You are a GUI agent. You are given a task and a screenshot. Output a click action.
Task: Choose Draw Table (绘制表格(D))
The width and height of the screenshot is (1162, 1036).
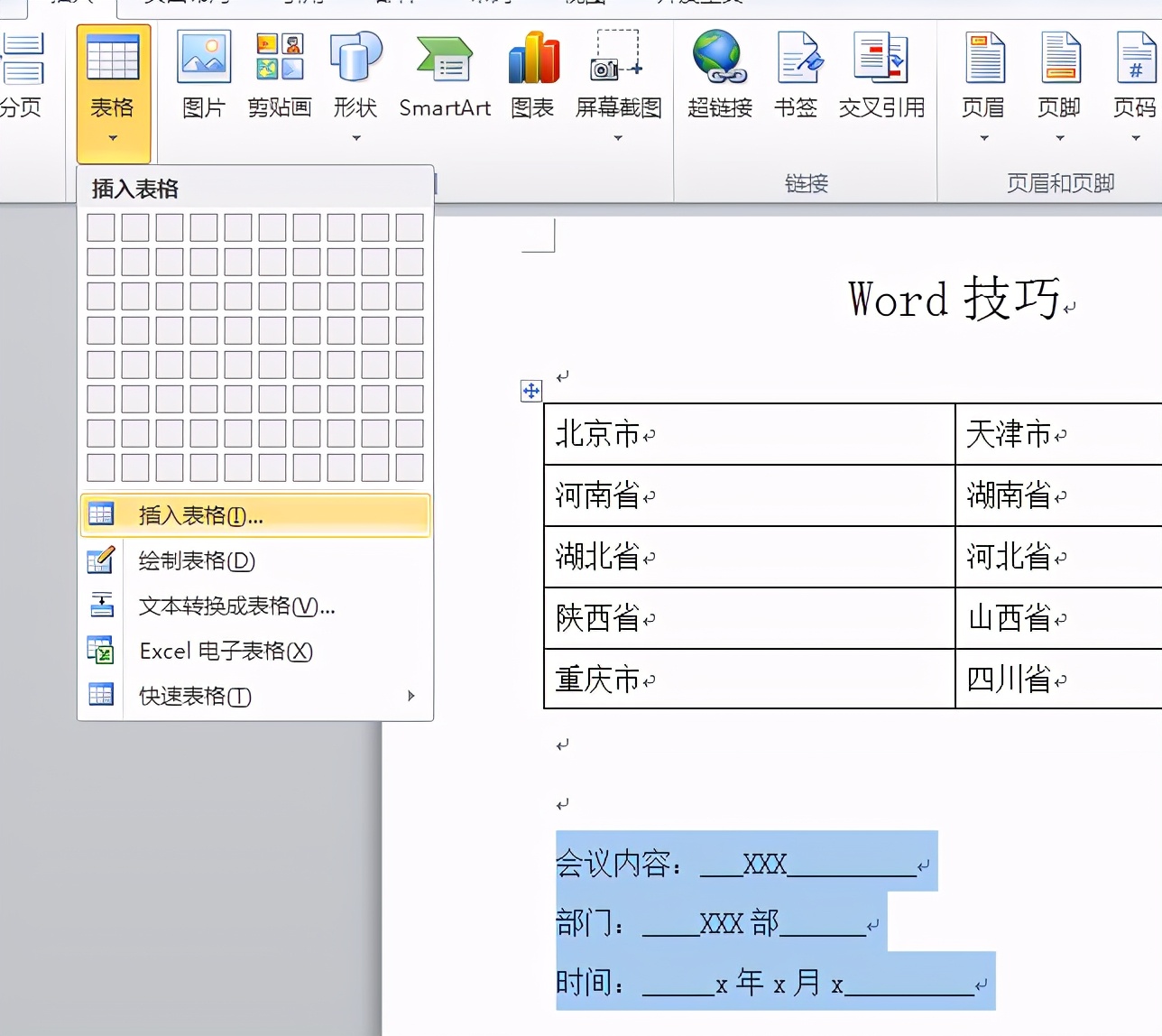pos(255,560)
